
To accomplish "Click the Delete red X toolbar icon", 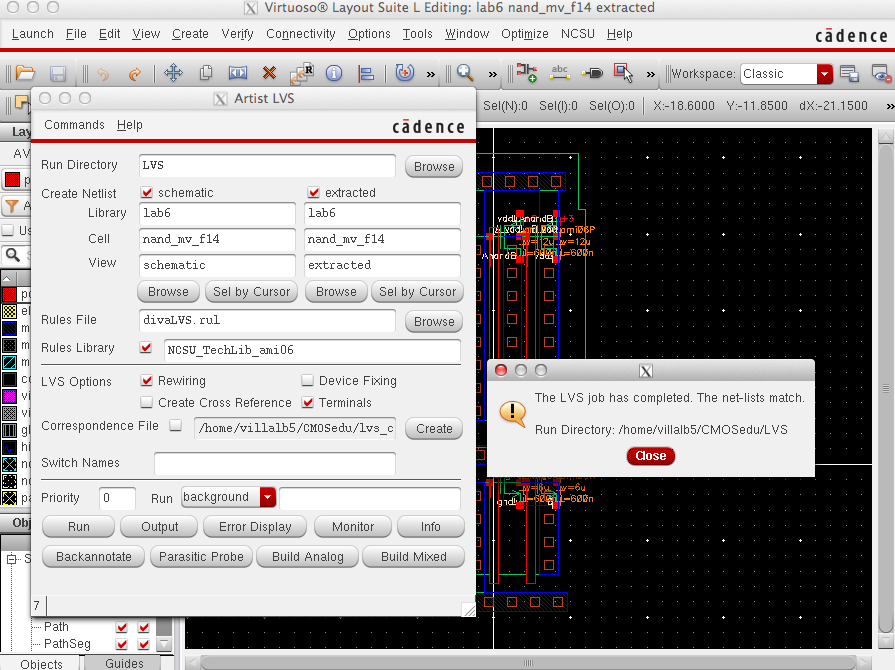I will click(267, 72).
